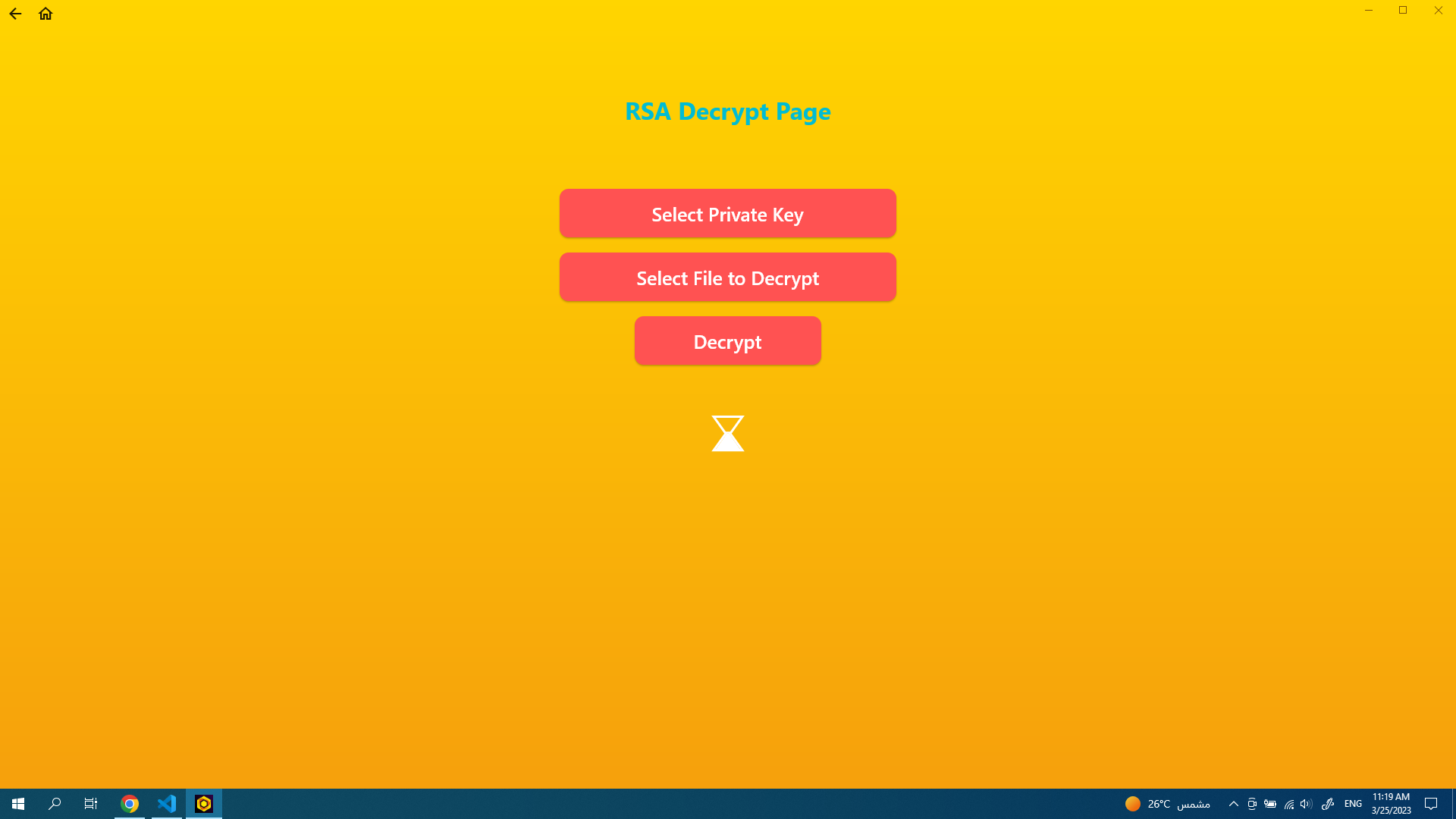Toggle the notification bell icon
1456x819 pixels.
pyautogui.click(x=1432, y=804)
